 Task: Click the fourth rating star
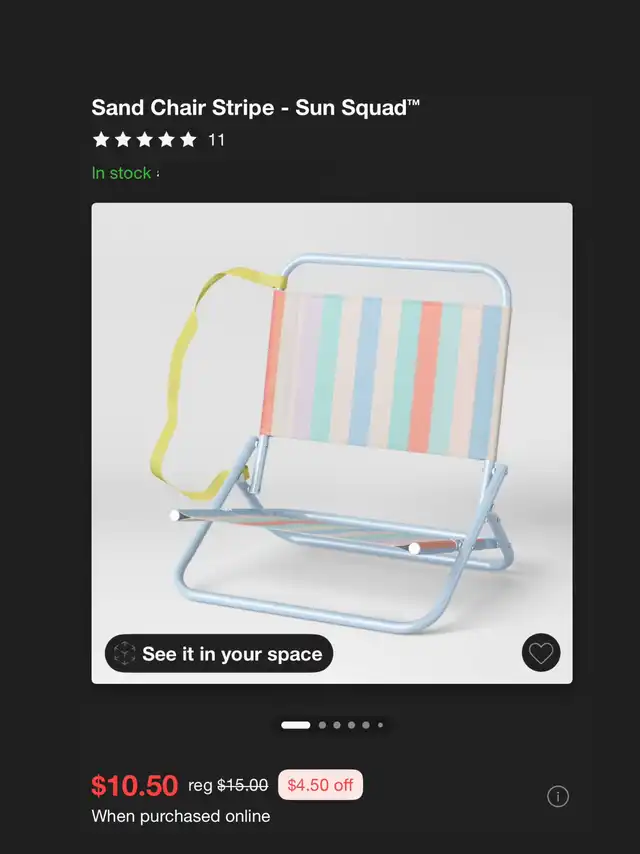point(166,140)
